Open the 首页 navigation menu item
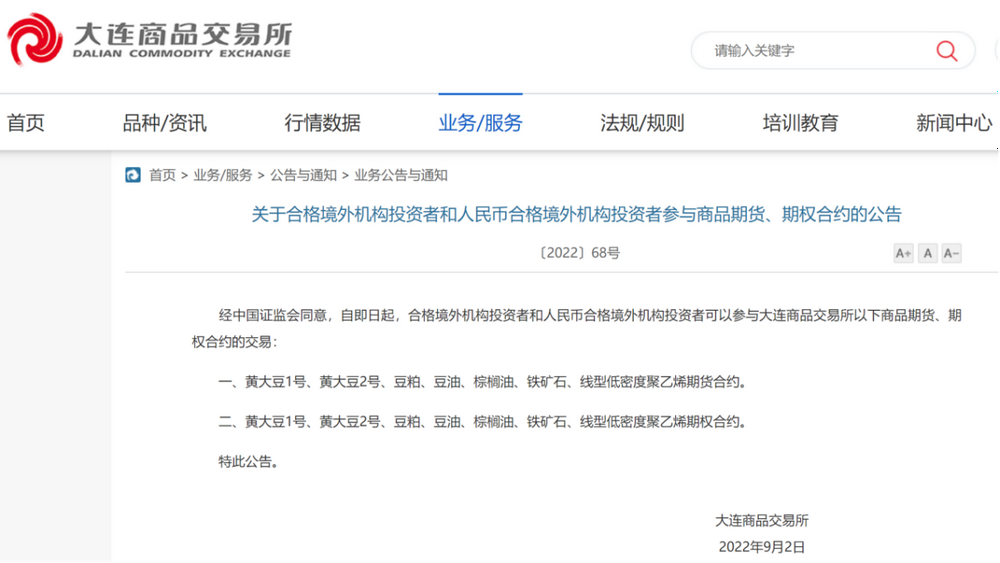1000x563 pixels. [x=26, y=122]
